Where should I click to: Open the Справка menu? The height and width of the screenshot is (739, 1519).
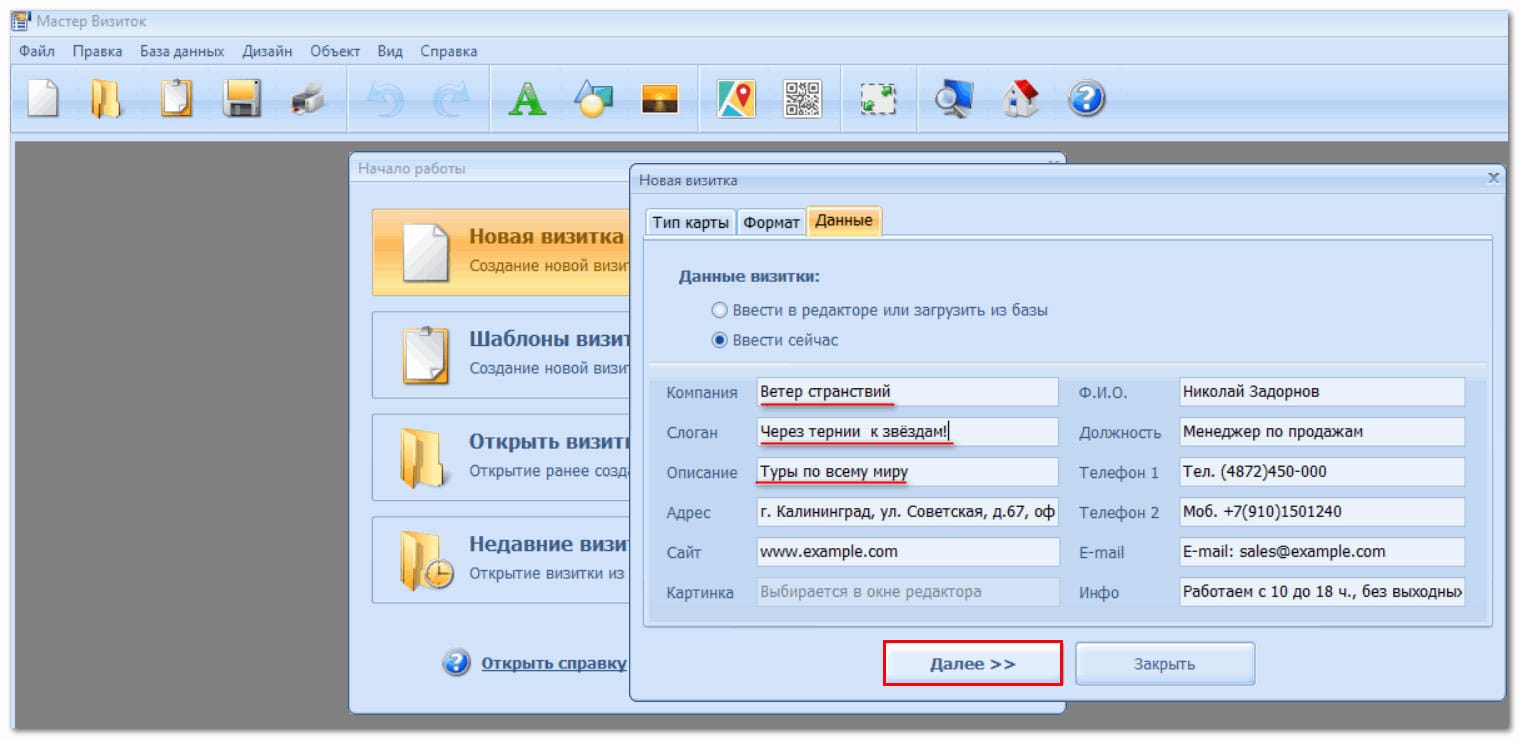448,51
